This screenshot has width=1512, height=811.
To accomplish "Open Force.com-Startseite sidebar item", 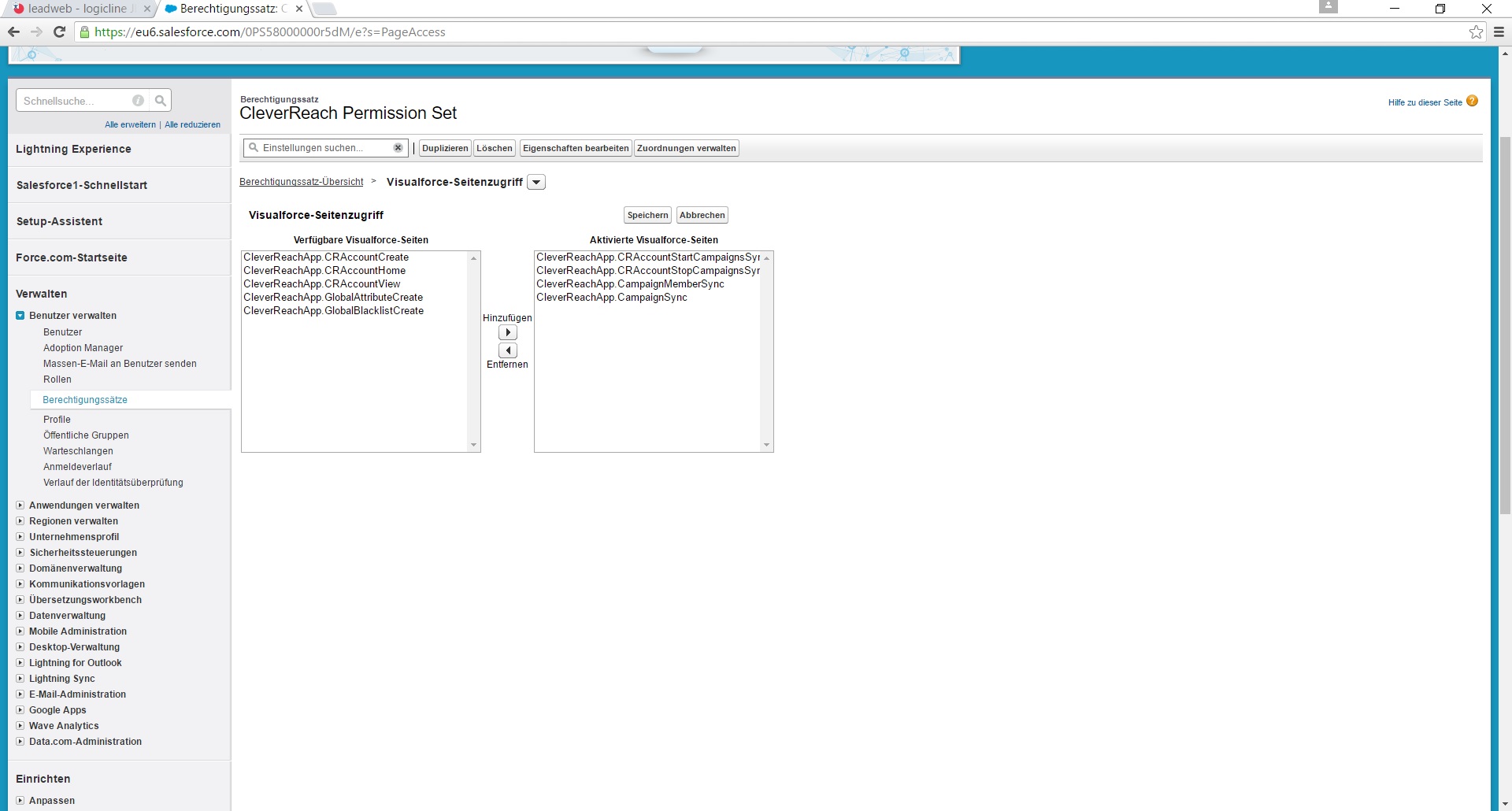I will pyautogui.click(x=72, y=257).
